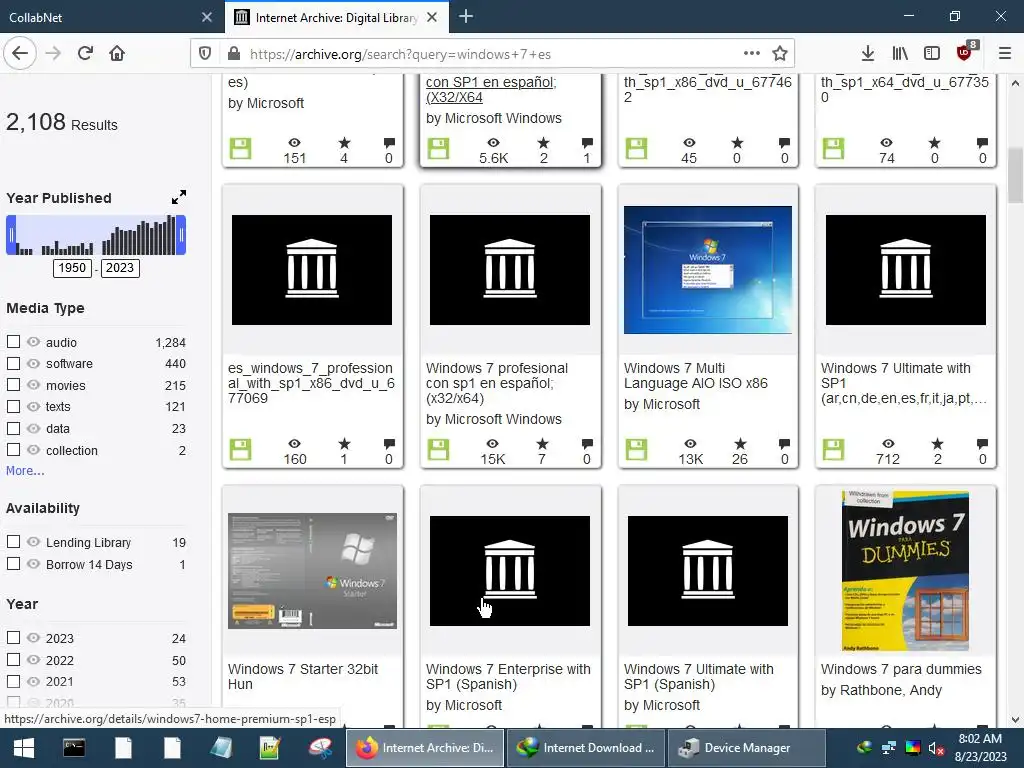This screenshot has width=1024, height=768.
Task: Open the browser home page
Action: (x=117, y=54)
